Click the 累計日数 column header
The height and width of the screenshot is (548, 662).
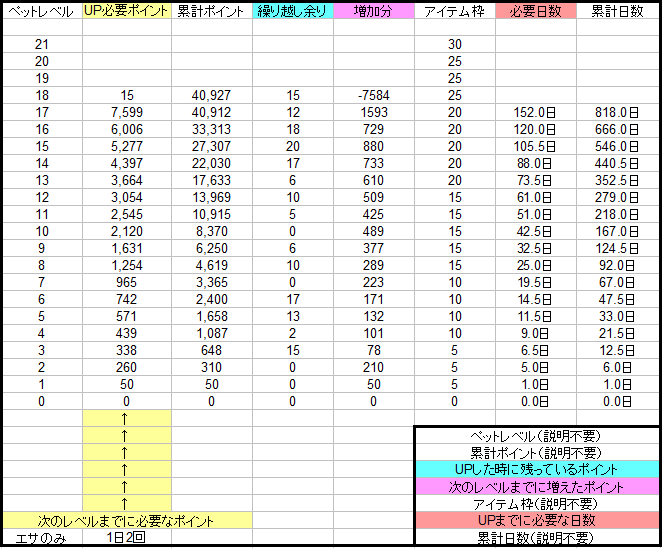point(617,10)
